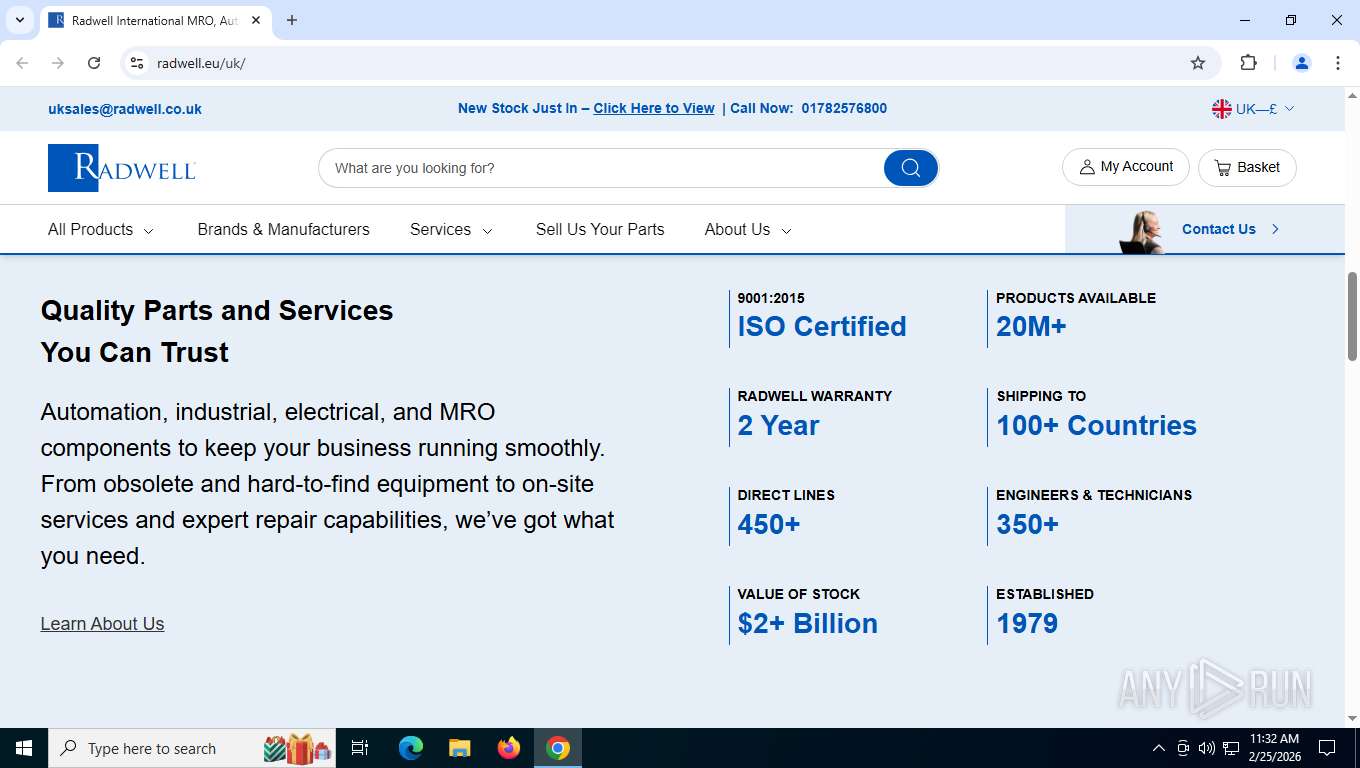Open a new tab with plus button
1360x768 pixels.
click(x=292, y=20)
